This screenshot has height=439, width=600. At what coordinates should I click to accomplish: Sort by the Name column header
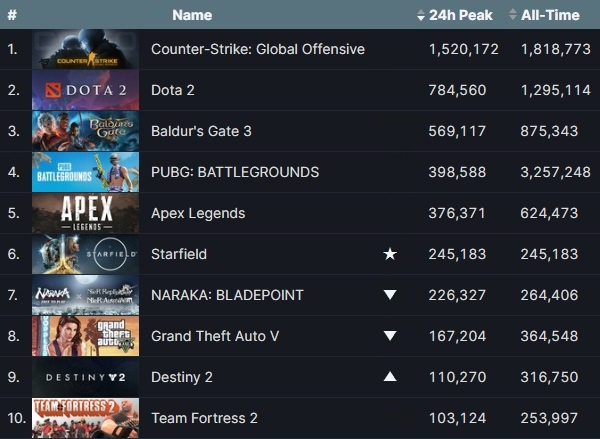[192, 15]
